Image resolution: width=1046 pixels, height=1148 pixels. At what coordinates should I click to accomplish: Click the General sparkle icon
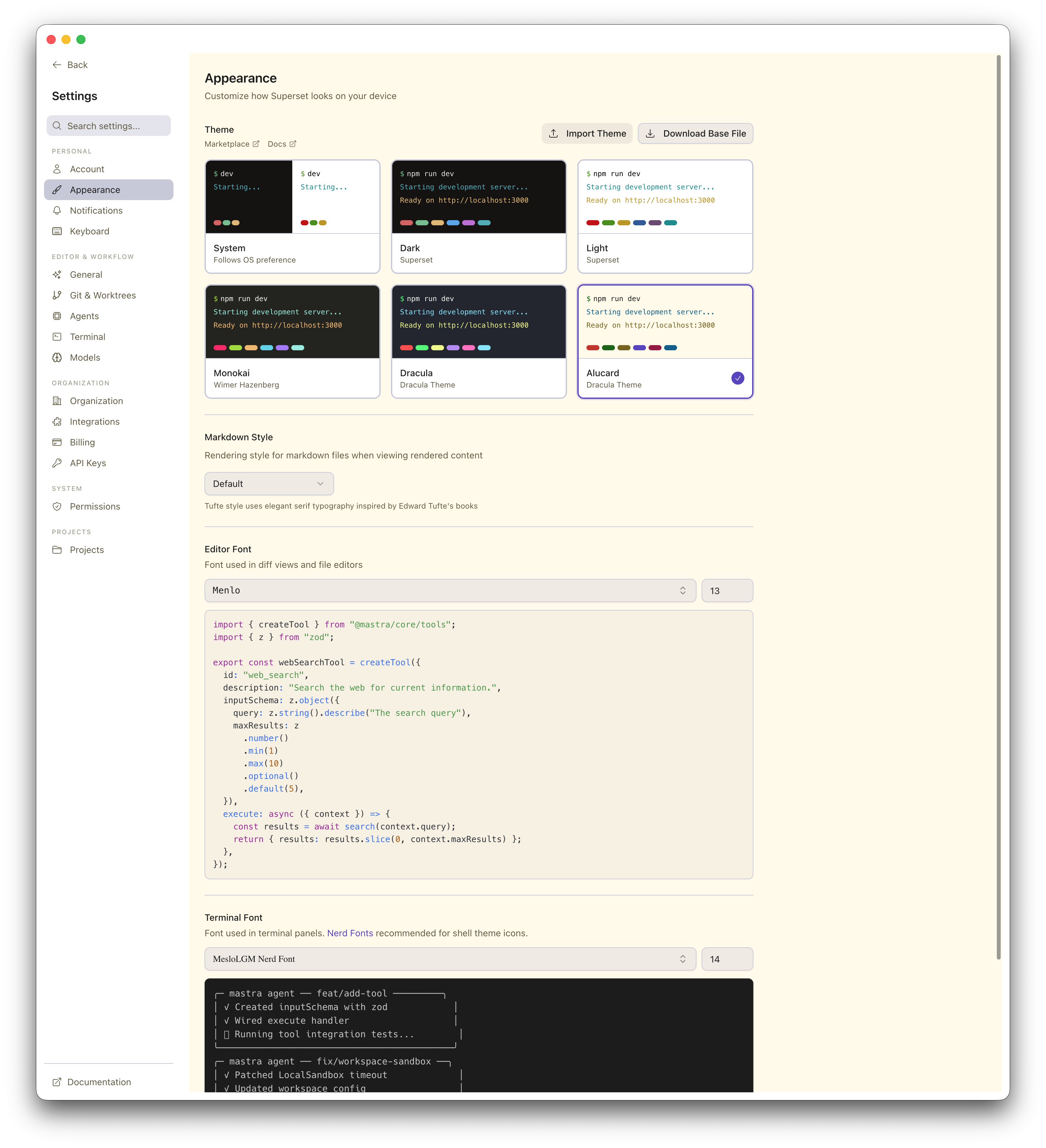[57, 275]
